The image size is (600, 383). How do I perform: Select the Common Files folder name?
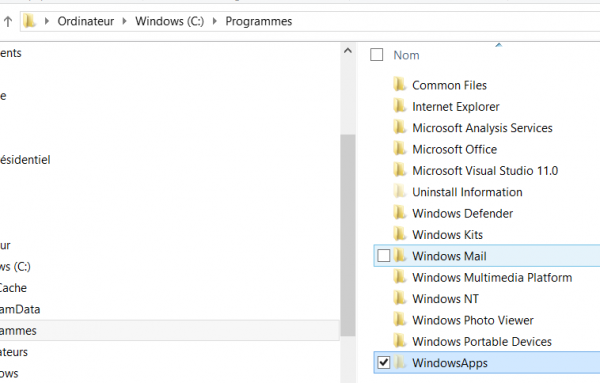(x=449, y=85)
